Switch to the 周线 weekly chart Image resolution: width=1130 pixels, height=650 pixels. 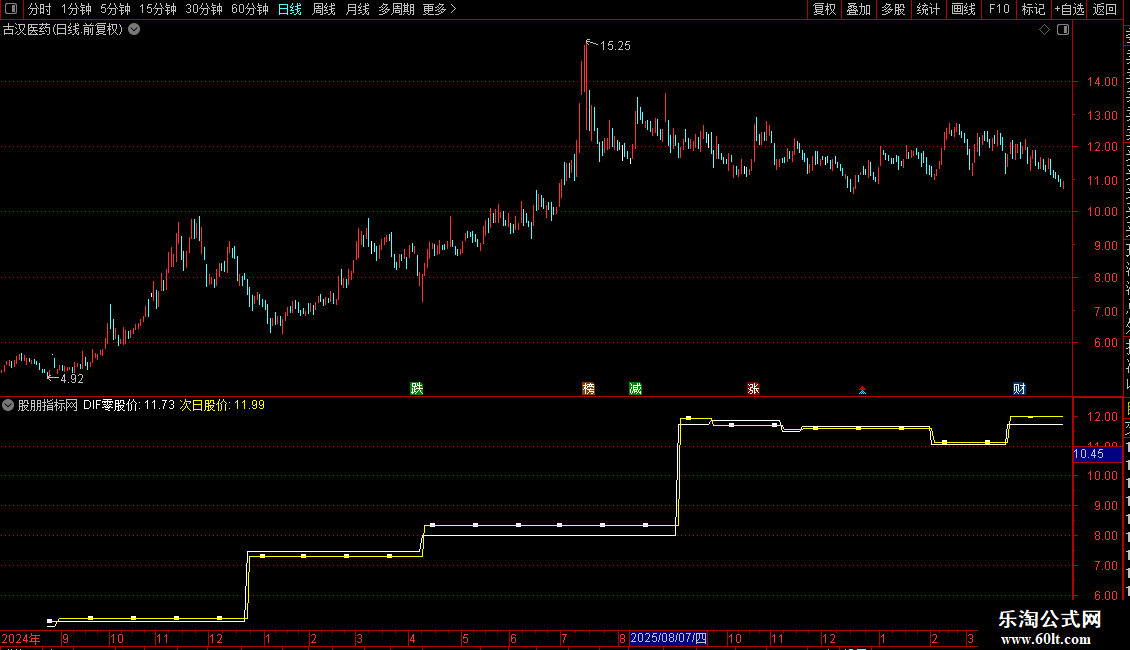click(x=324, y=9)
